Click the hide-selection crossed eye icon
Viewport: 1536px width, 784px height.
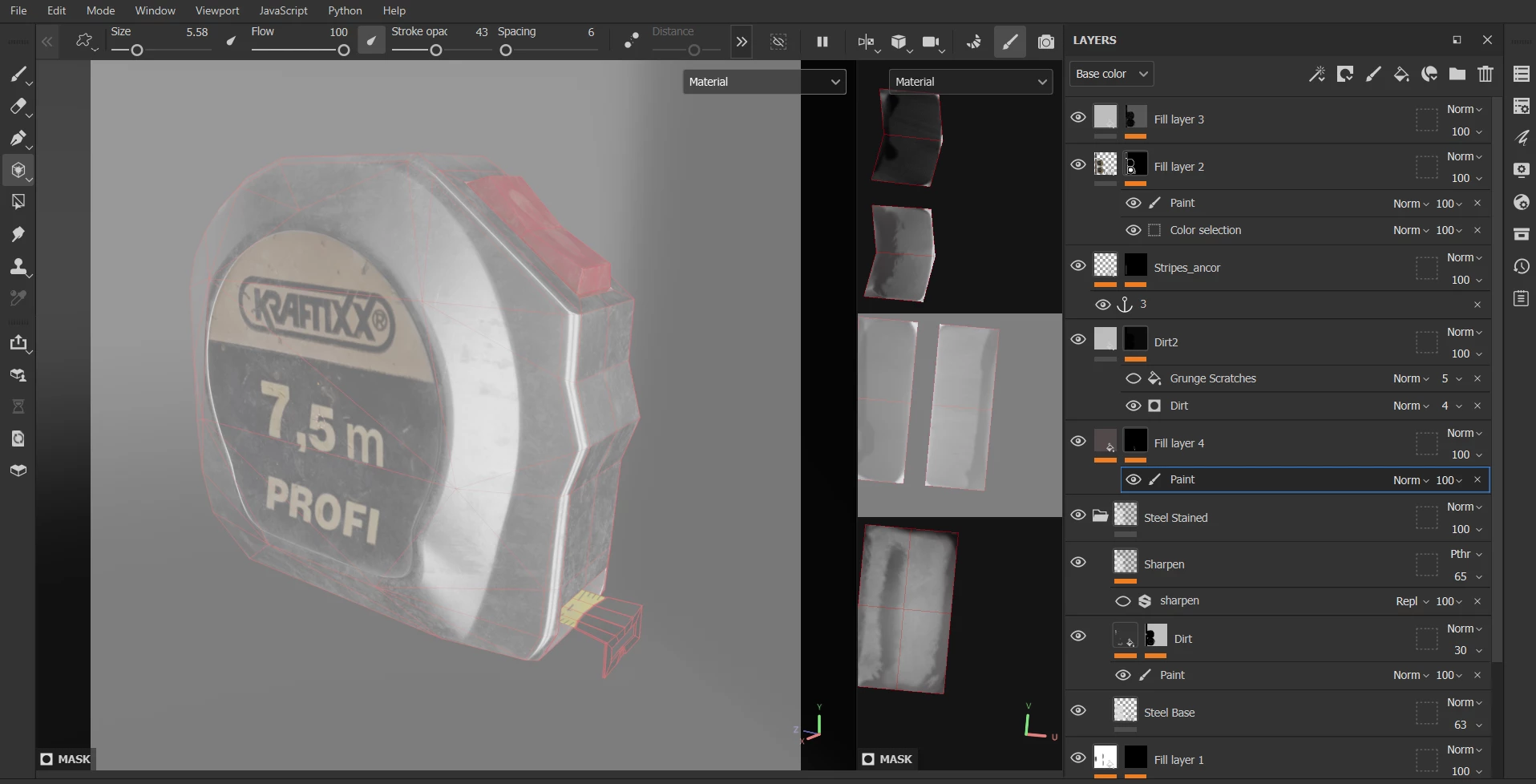pos(778,42)
